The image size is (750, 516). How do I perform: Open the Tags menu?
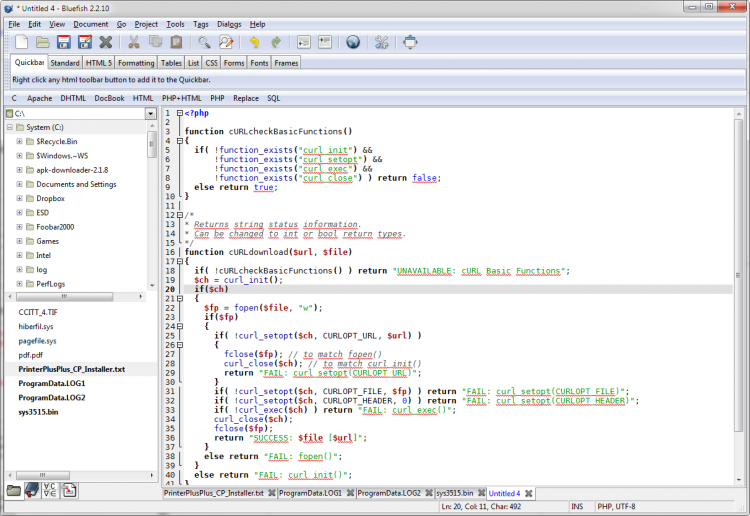tap(201, 23)
